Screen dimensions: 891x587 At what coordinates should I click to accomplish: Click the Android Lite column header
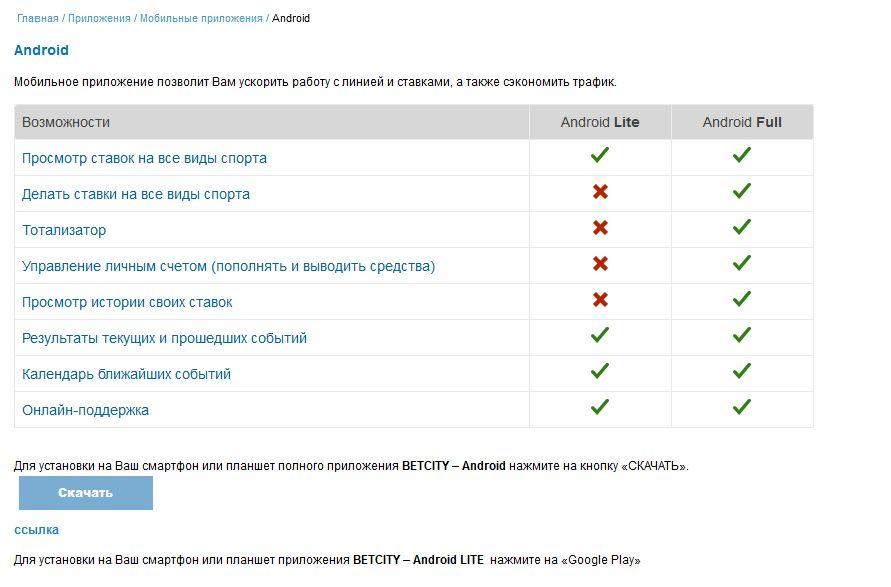[x=600, y=122]
